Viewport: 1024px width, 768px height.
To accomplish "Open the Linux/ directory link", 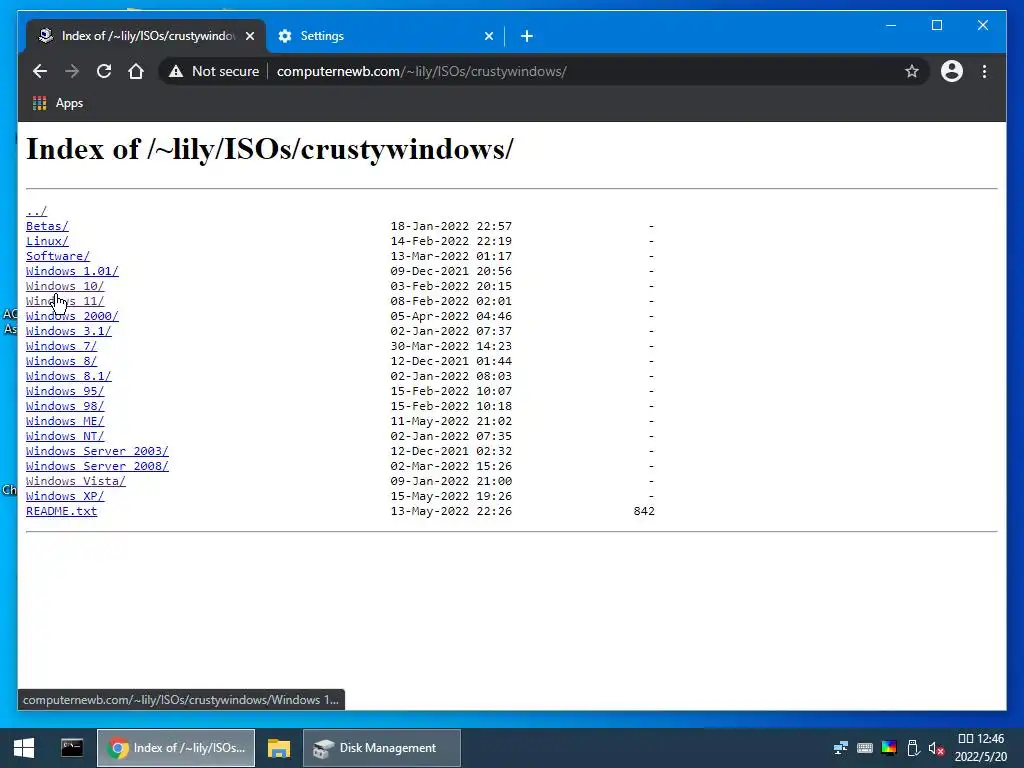I will coord(47,241).
